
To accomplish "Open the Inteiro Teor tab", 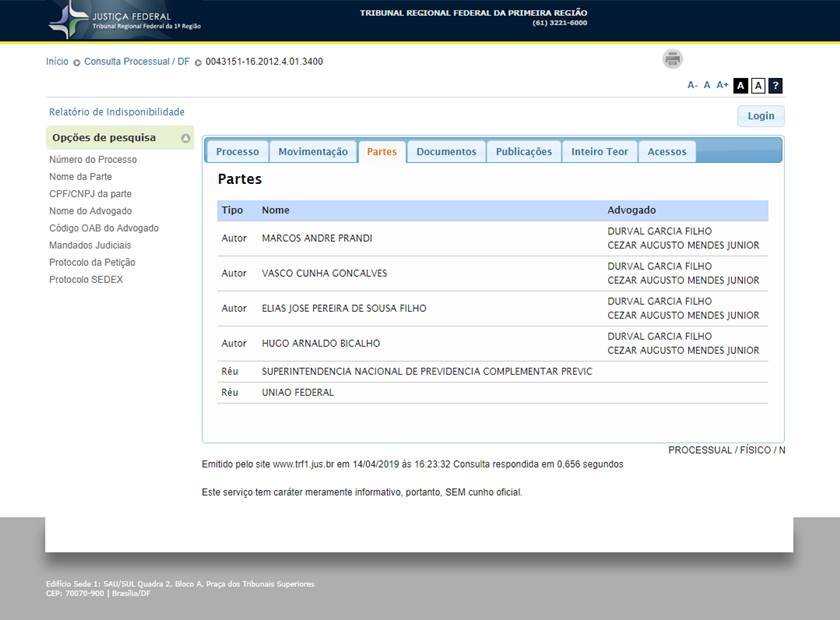I will click(599, 152).
